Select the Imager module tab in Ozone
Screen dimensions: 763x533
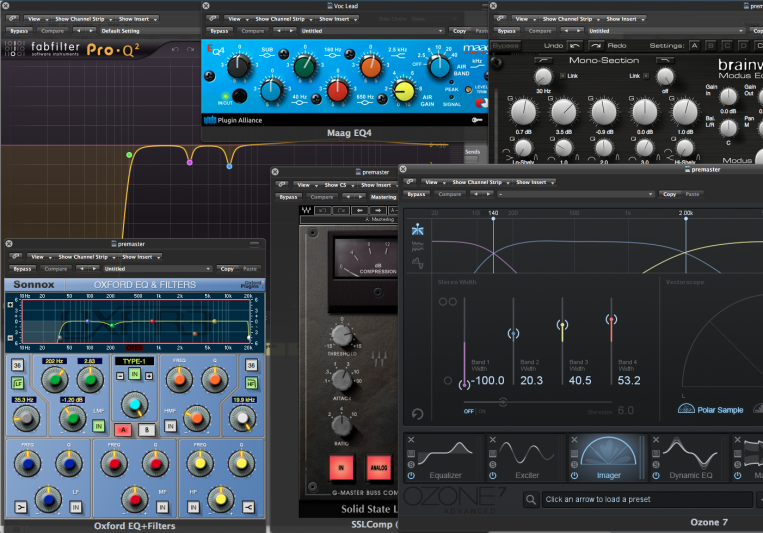(x=608, y=458)
